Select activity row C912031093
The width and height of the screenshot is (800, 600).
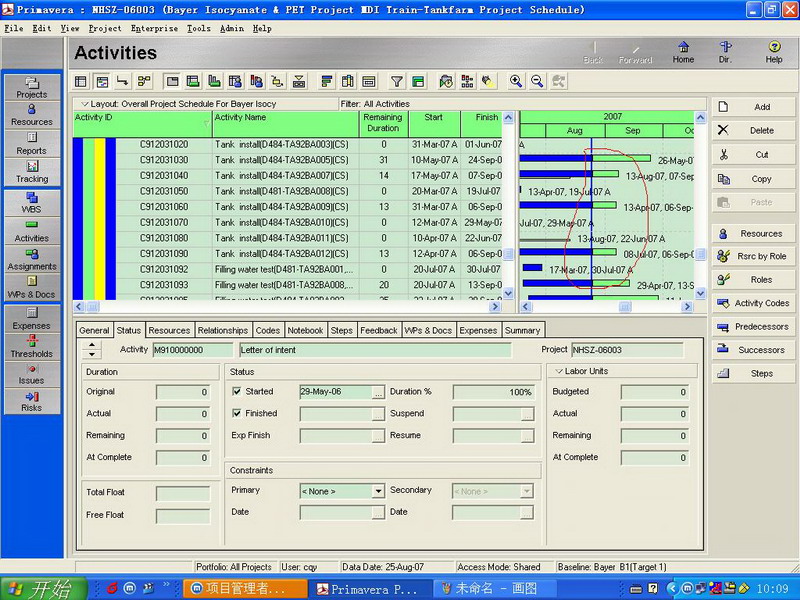[x=288, y=285]
